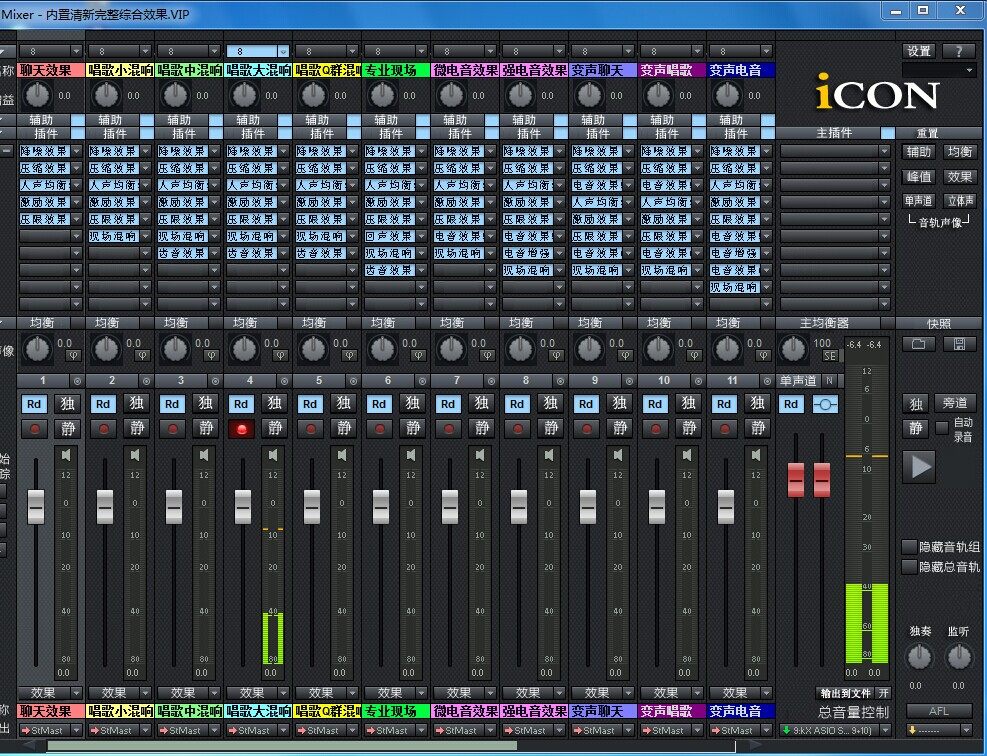Screen dimensions: 987x756
Task: Click the horizontal scrollbar at the window bottom
Action: point(282,746)
